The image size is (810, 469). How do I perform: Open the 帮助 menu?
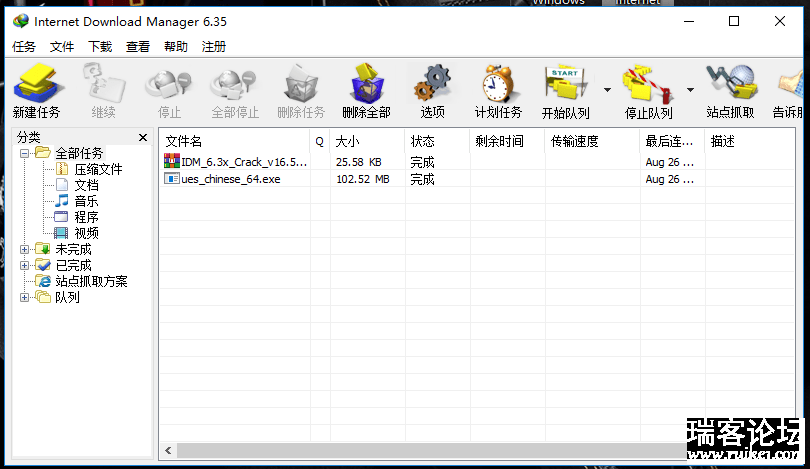tap(176, 47)
